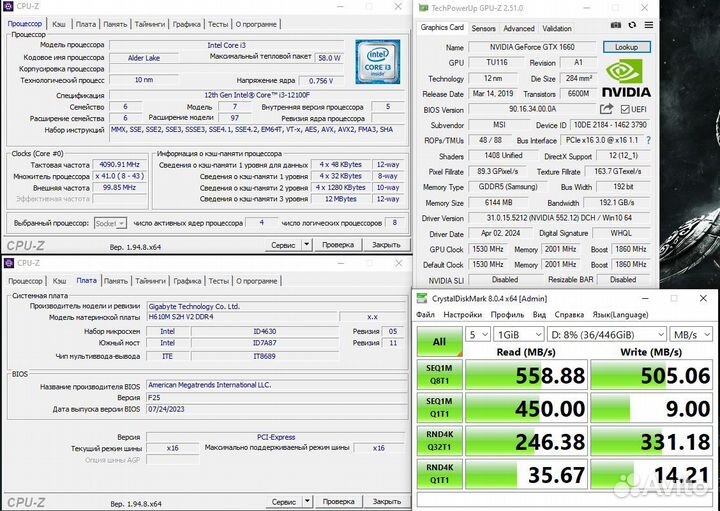Open GPU-Z hamburger menu
Viewport: 720px width, 511px height.
(x=649, y=25)
